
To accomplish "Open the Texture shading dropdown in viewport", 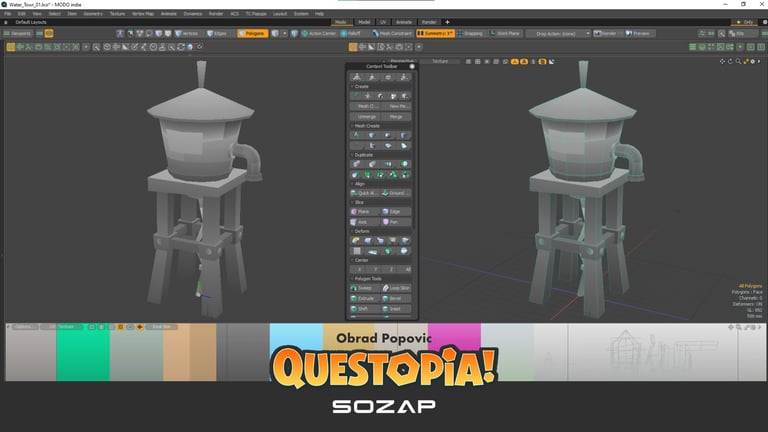I will [x=440, y=61].
